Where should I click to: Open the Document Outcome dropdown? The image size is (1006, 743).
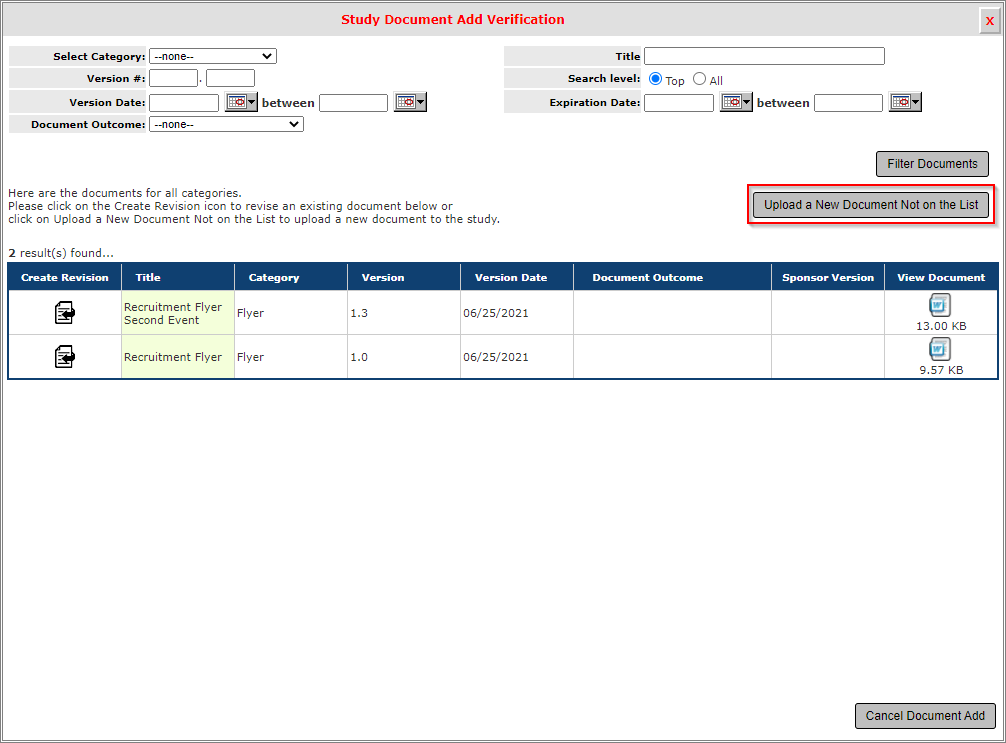point(226,124)
